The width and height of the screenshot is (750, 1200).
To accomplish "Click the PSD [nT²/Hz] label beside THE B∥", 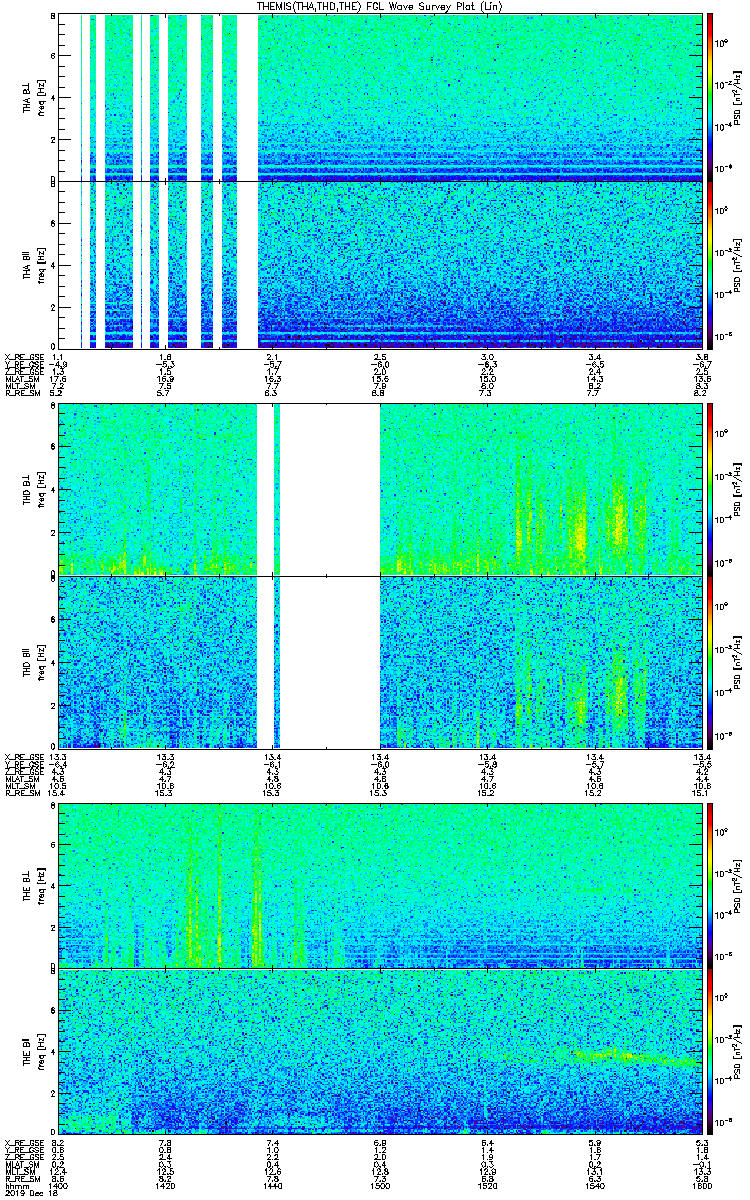I will 738,1052.
